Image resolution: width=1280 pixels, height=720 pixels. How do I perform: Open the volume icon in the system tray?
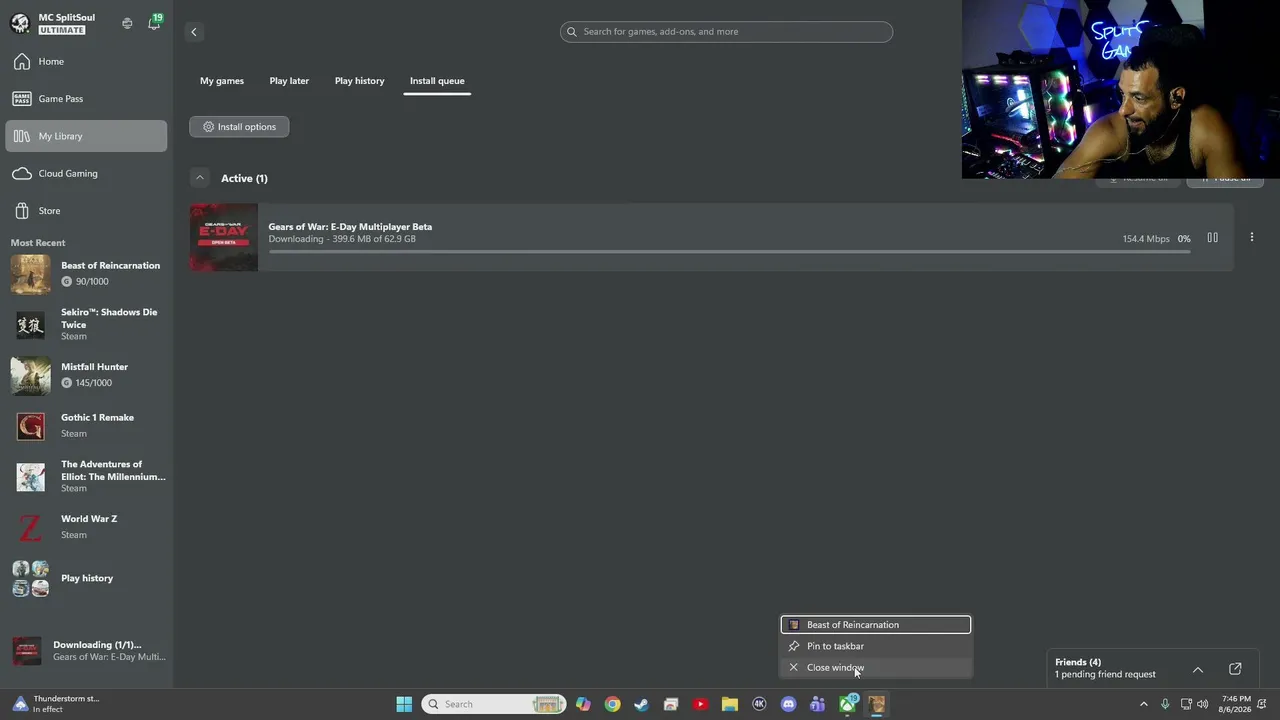coord(1202,704)
